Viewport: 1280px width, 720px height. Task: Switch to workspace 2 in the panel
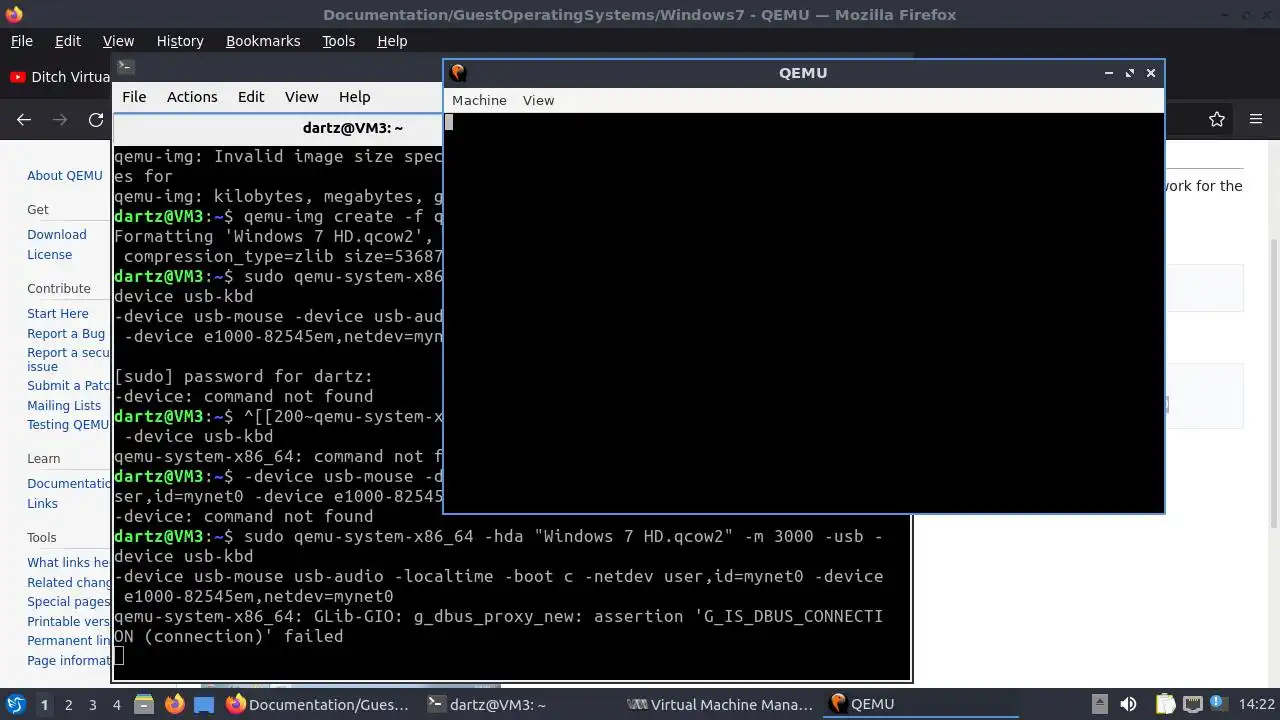click(x=68, y=705)
